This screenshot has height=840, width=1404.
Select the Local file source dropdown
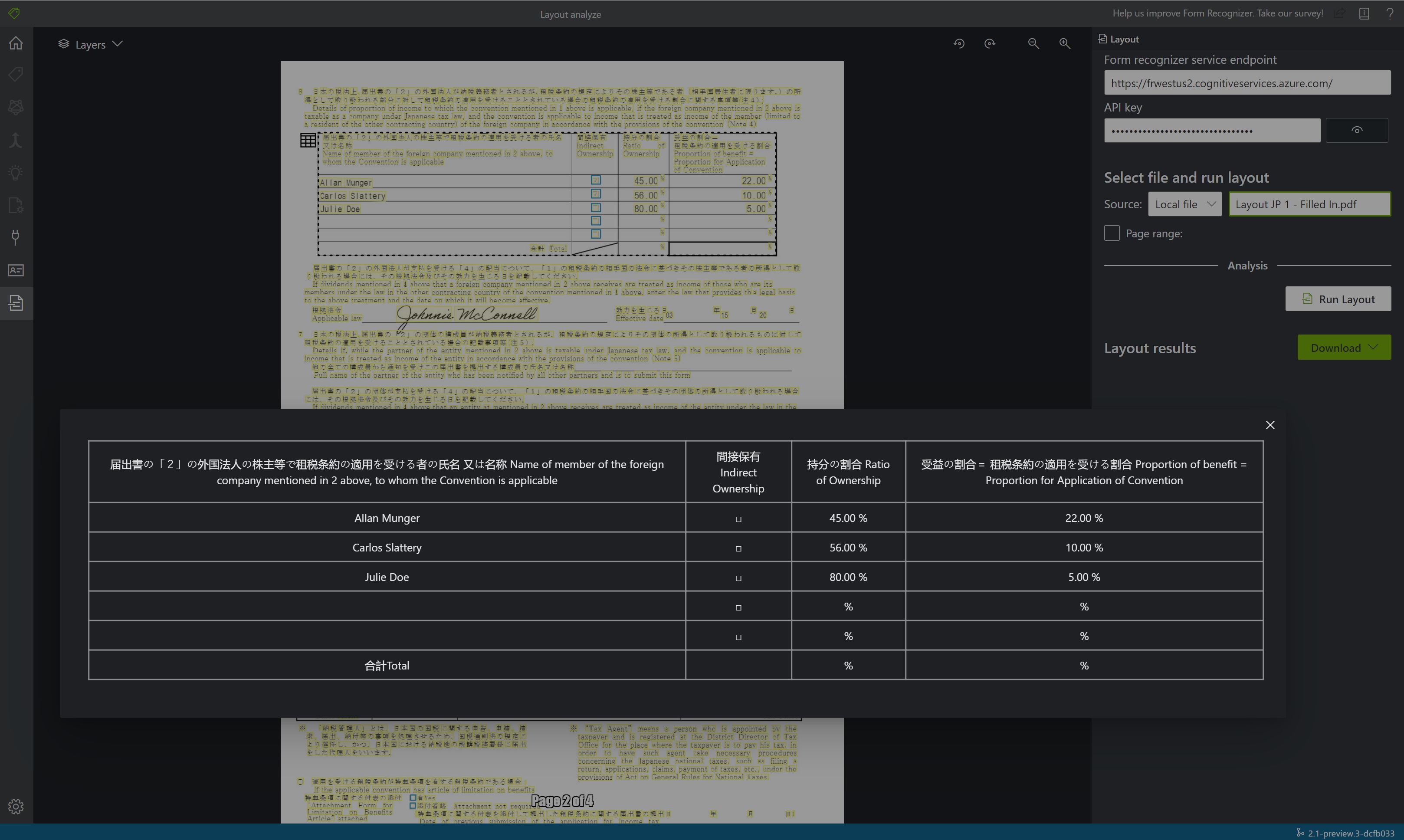tap(1184, 204)
